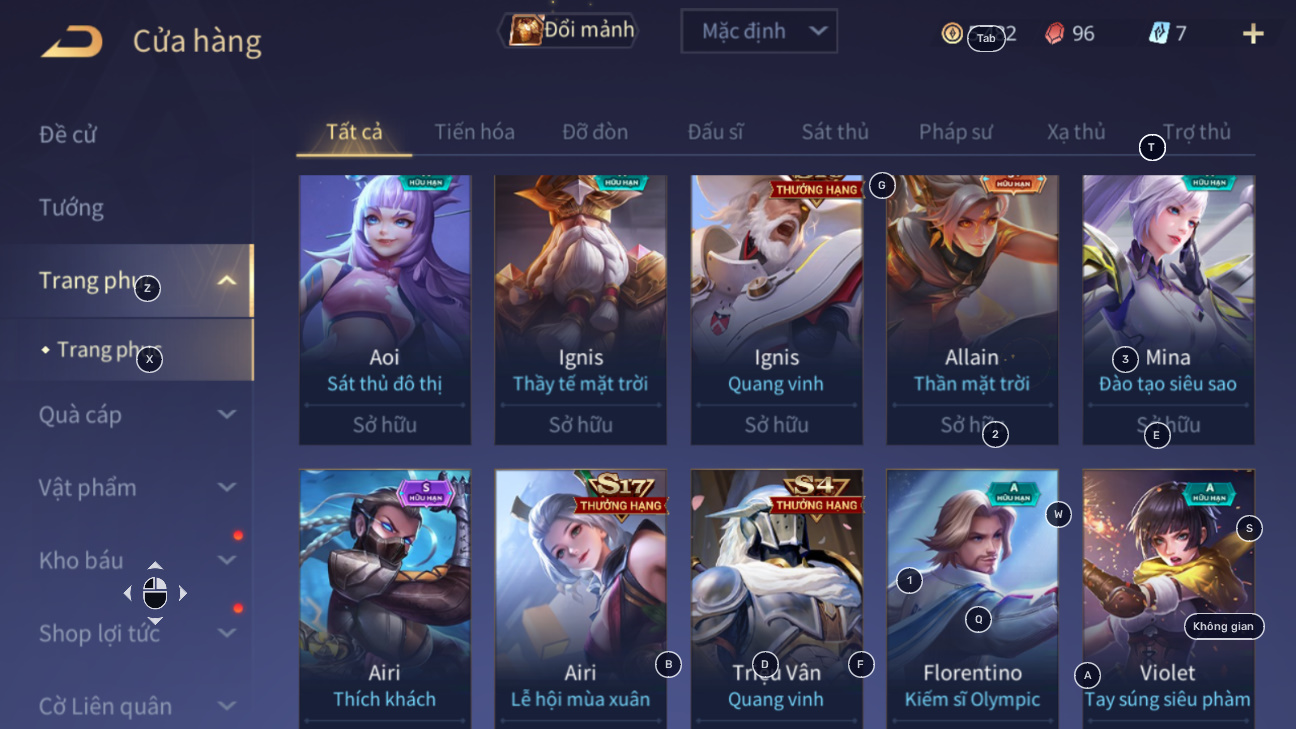1296x729 pixels.
Task: Select the Aoi Sát thủ đô thị skin card
Action: click(385, 310)
